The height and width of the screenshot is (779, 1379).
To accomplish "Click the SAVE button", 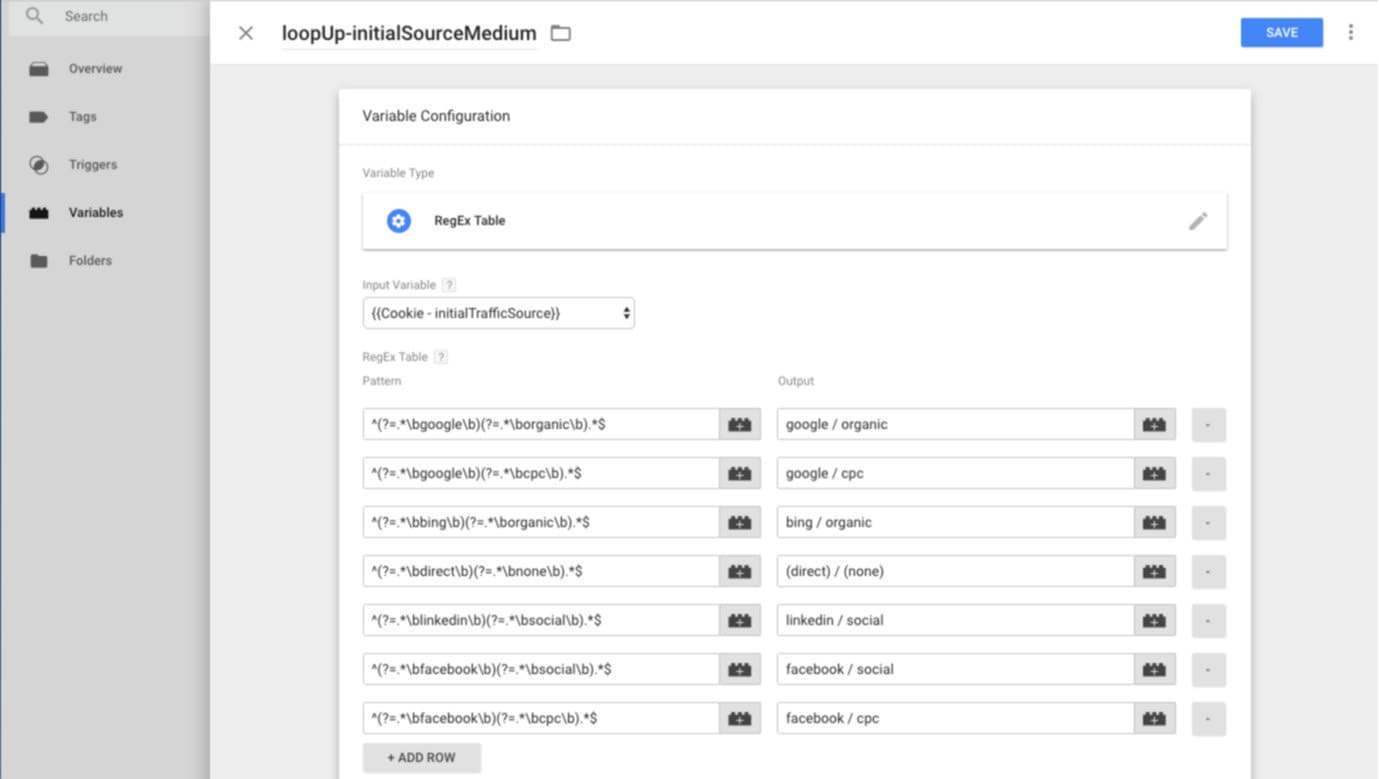I will click(1281, 33).
